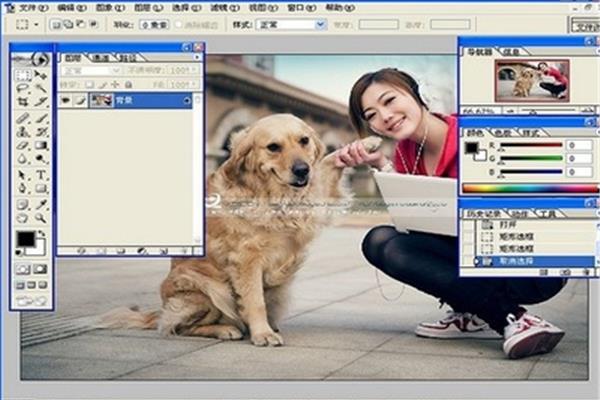Select the Dodge tool
This screenshot has width=600, height=400.
[41, 159]
